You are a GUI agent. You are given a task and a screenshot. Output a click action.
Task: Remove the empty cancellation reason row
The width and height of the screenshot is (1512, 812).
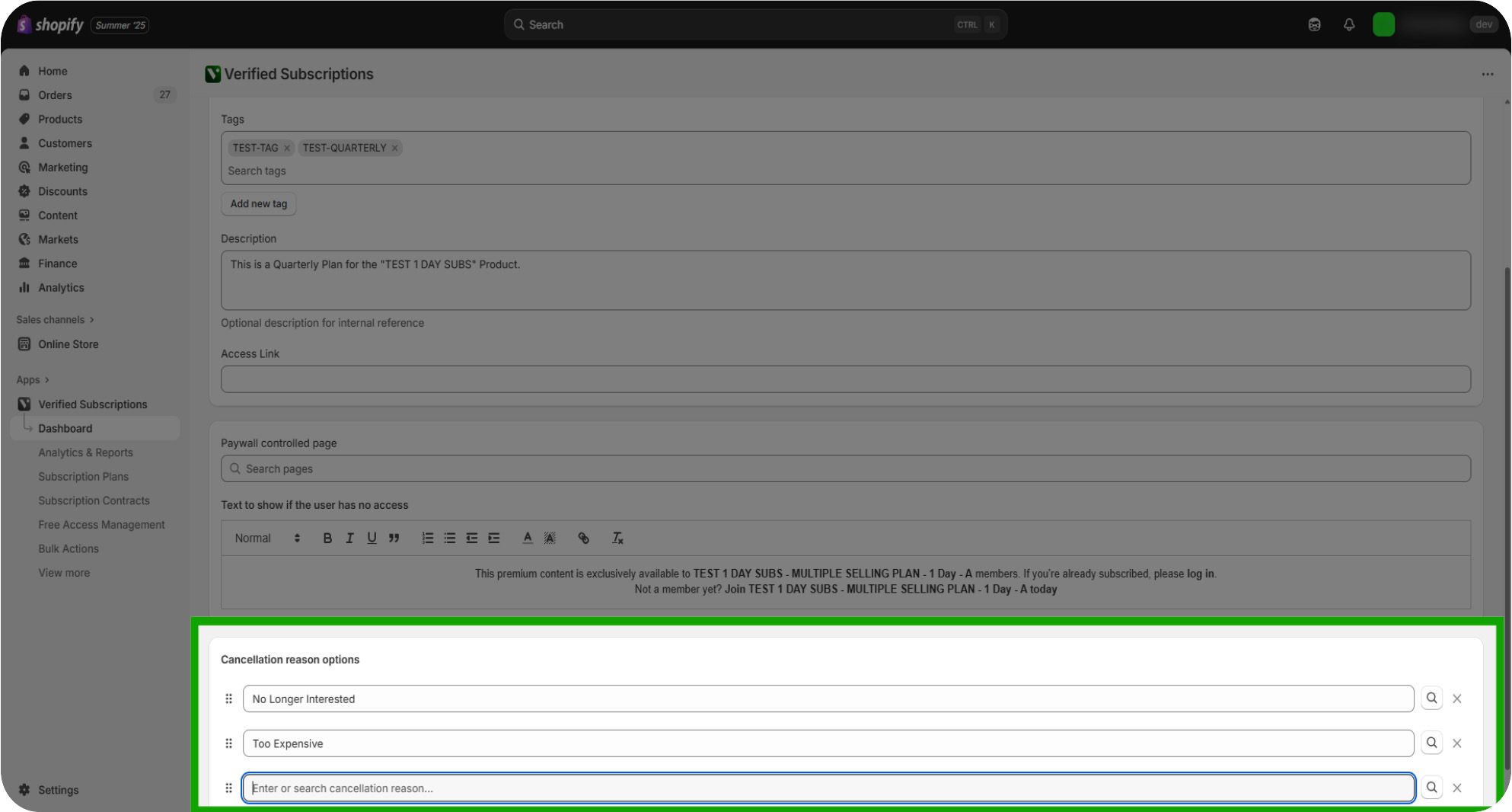(1456, 788)
